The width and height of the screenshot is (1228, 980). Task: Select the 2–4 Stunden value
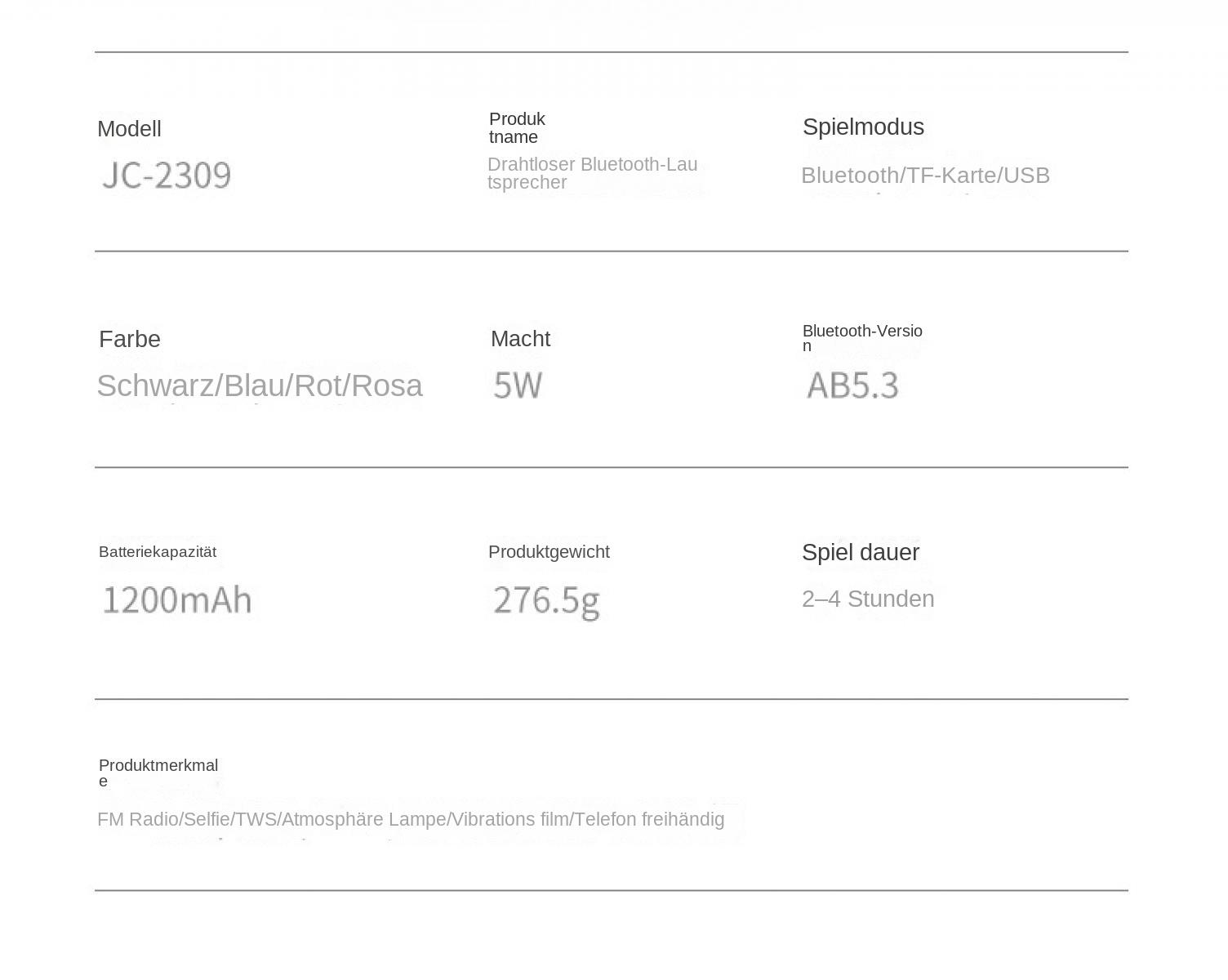point(868,599)
